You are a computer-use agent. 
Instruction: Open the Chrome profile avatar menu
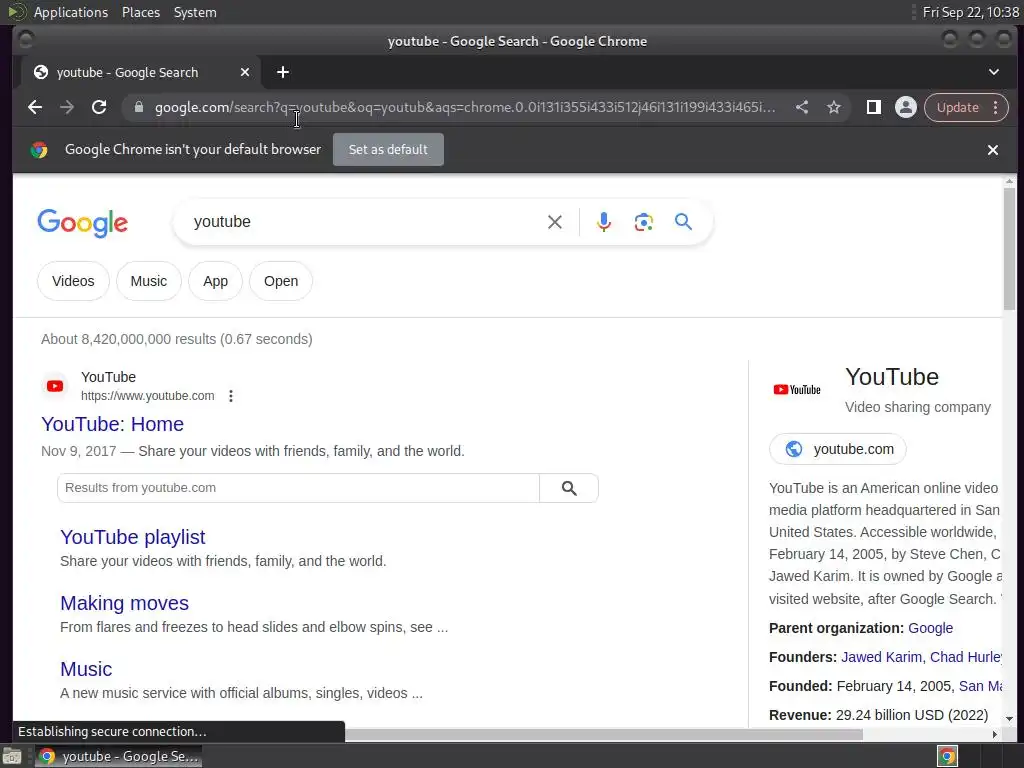pyautogui.click(x=905, y=107)
